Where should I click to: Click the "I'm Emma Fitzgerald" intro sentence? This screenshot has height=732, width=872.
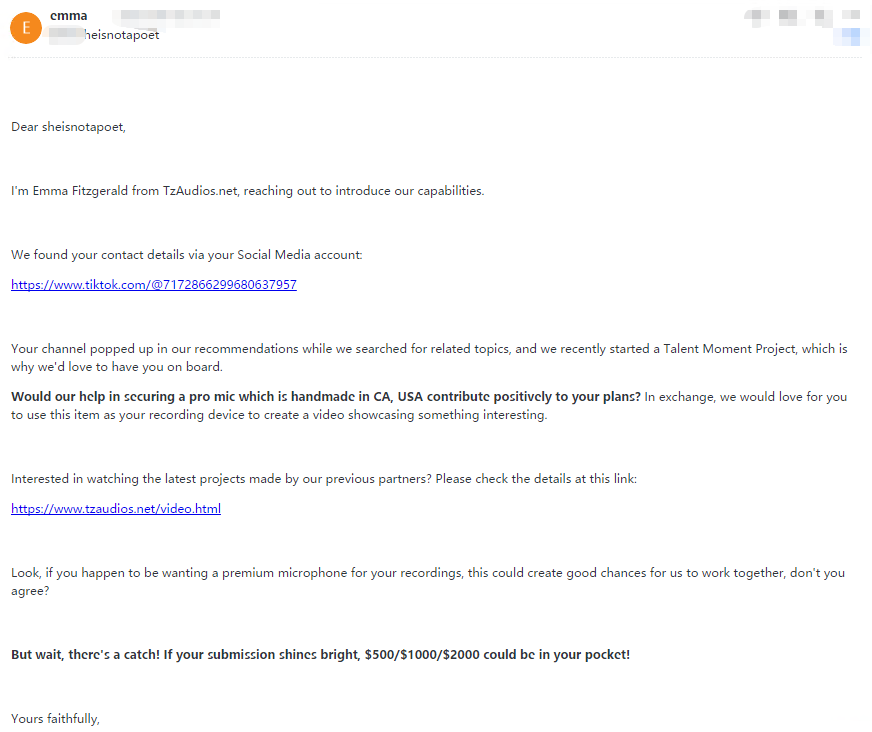[247, 191]
